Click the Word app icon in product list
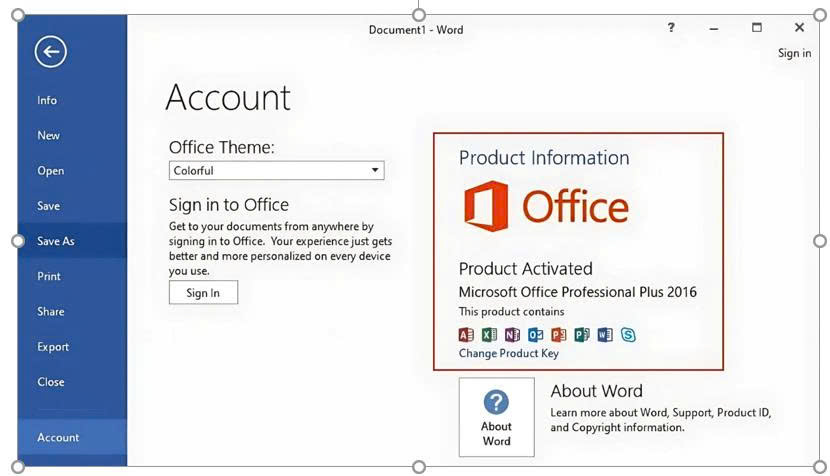 tap(605, 335)
